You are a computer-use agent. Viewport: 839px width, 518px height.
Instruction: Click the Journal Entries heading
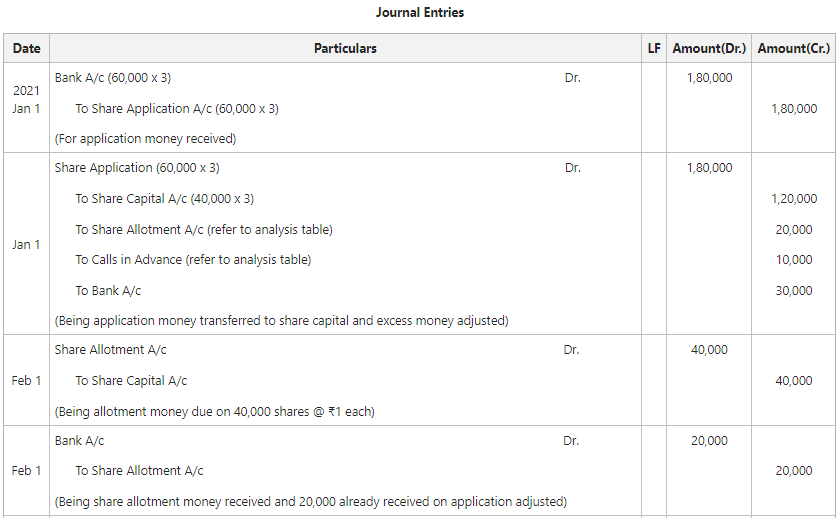point(420,13)
